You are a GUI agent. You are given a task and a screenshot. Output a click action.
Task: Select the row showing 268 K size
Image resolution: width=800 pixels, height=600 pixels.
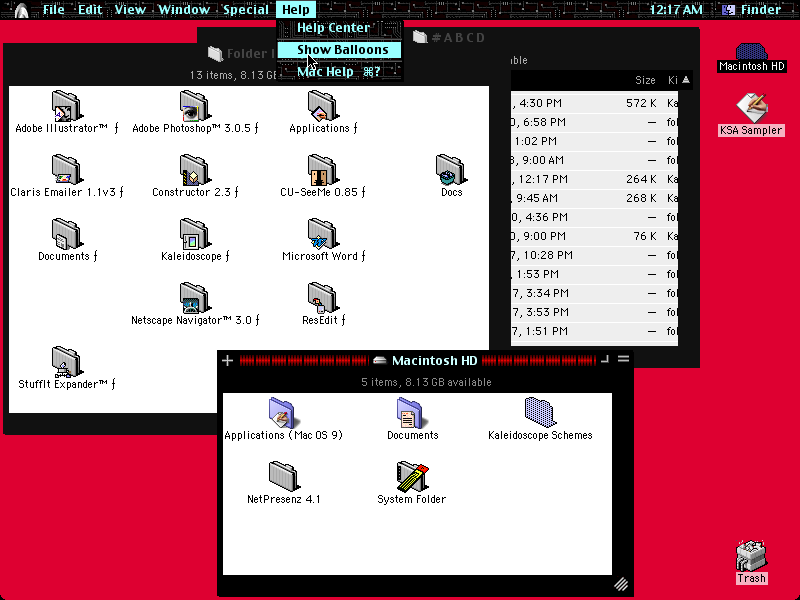[594, 198]
